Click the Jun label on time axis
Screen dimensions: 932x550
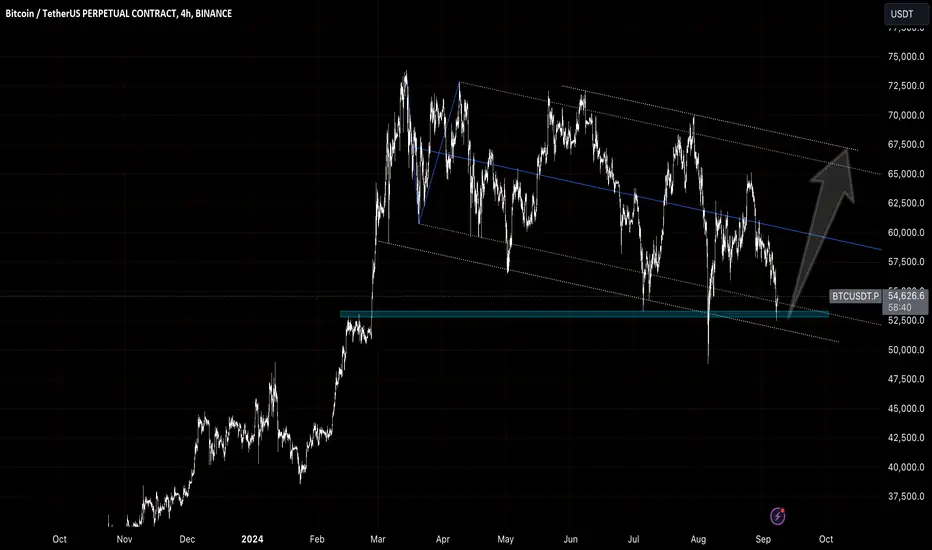(x=570, y=539)
